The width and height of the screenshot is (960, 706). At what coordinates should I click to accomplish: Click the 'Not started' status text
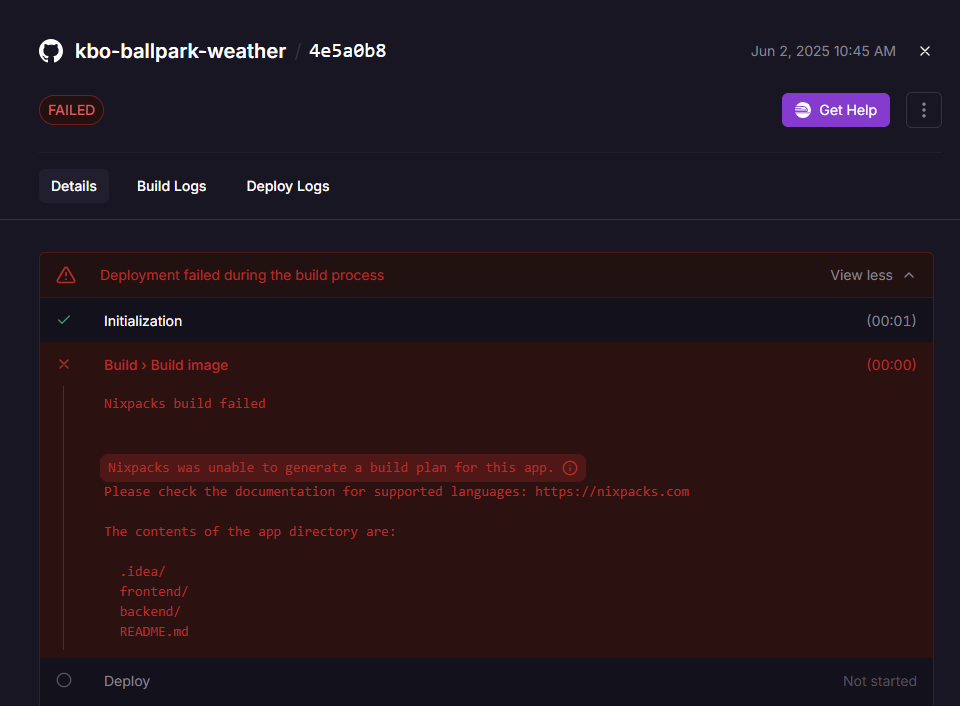(880, 681)
